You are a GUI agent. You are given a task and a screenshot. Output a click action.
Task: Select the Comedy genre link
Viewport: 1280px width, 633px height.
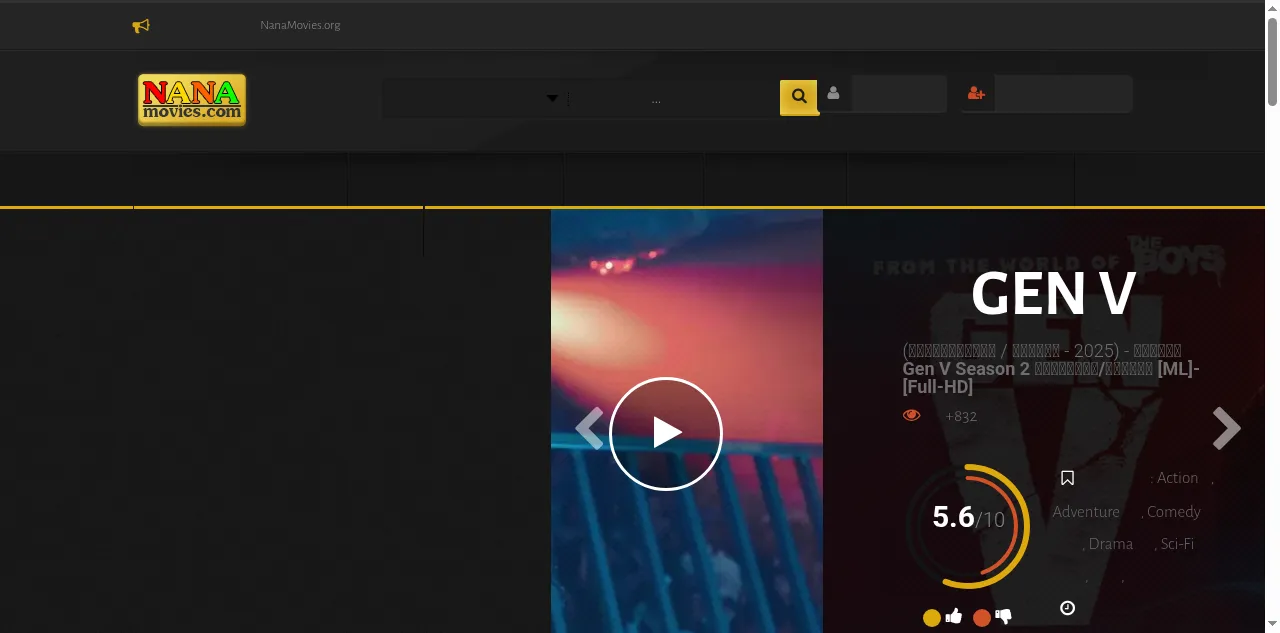tap(1174, 511)
